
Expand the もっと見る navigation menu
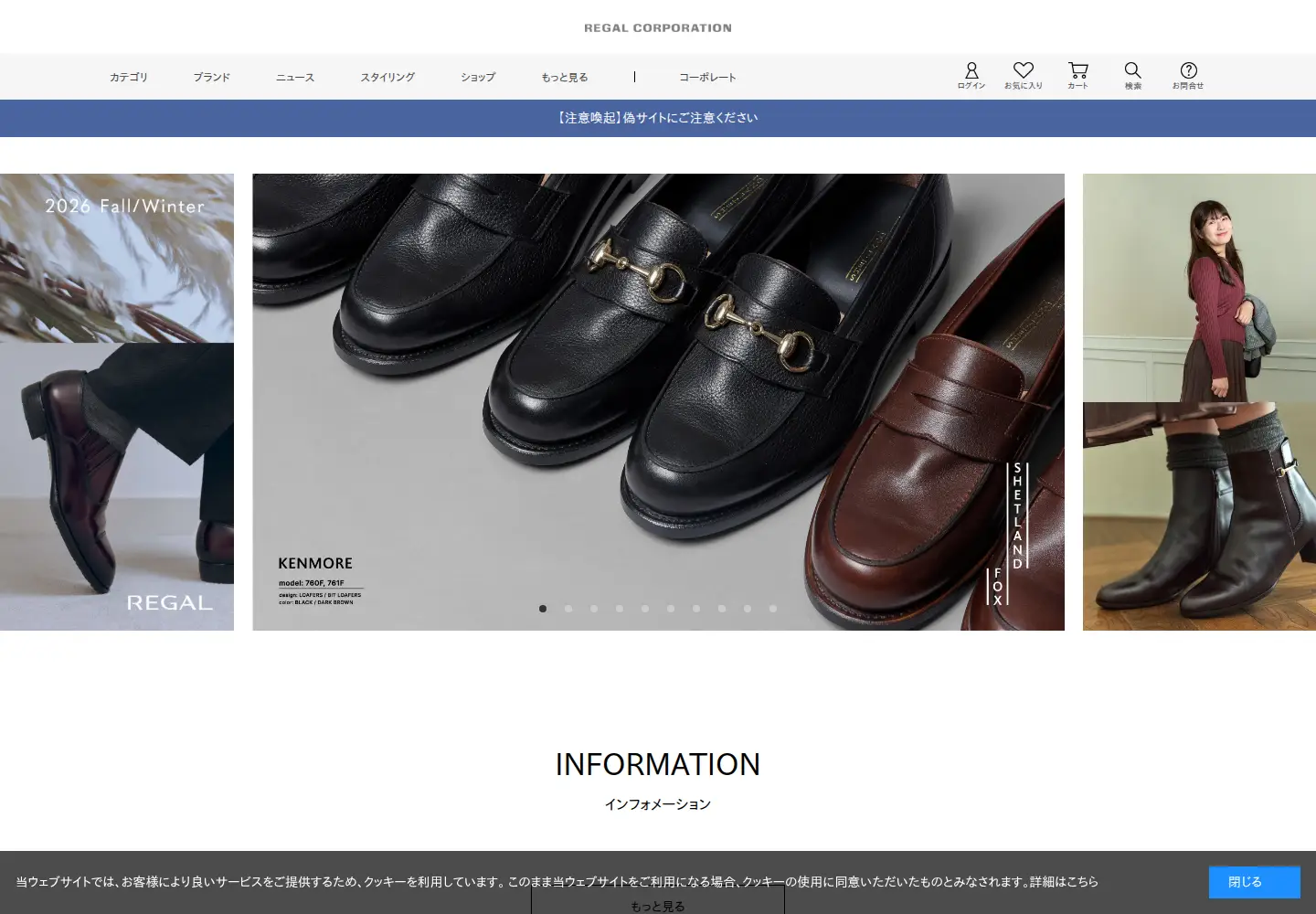point(565,78)
